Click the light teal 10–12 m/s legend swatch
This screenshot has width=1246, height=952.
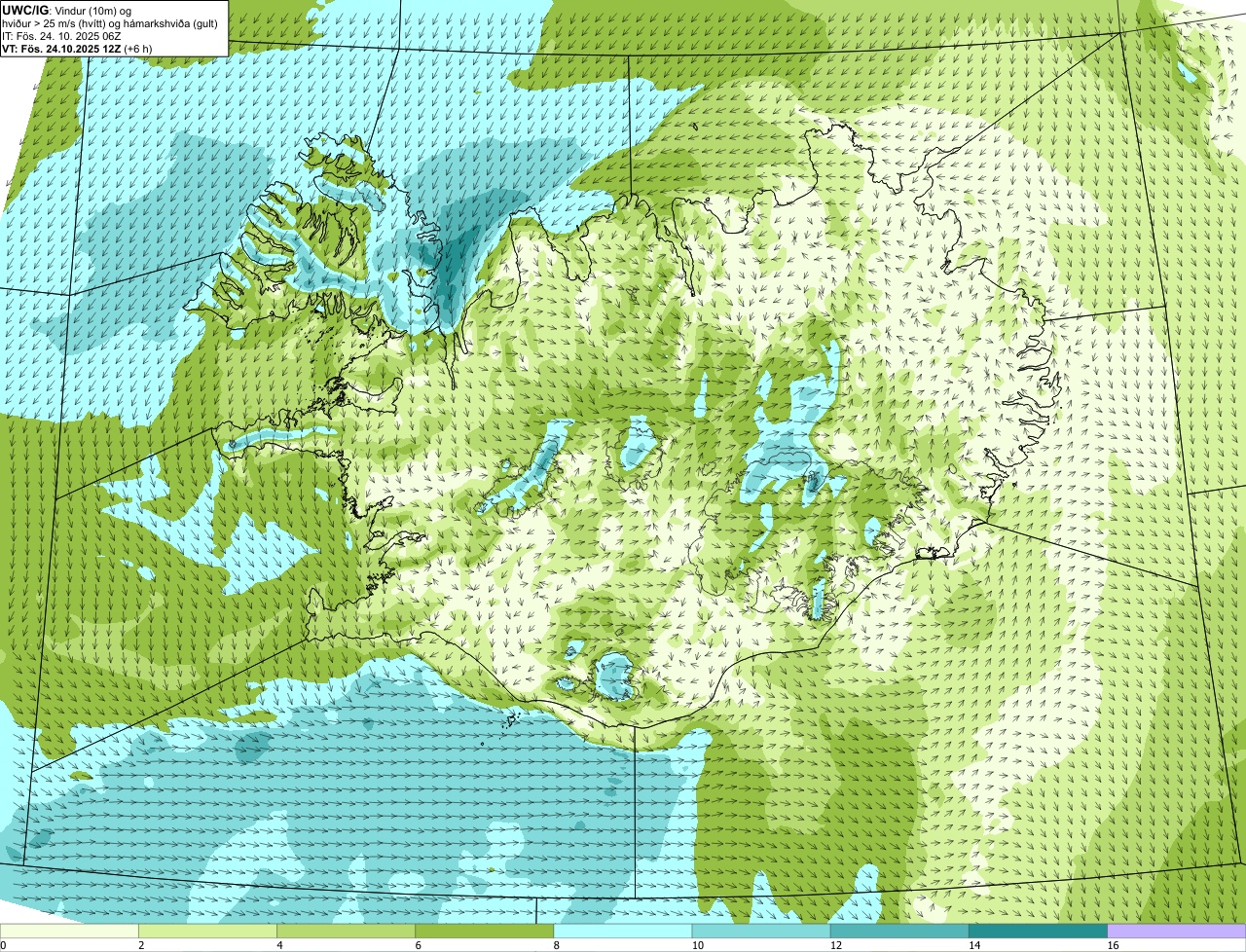pyautogui.click(x=761, y=931)
